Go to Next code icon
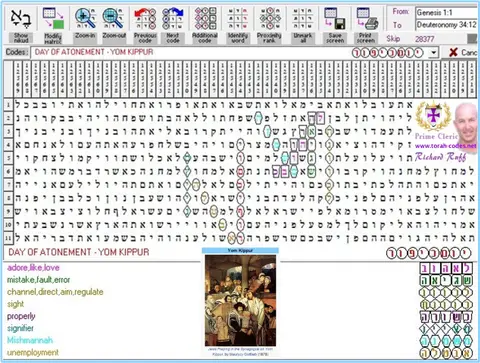 coord(173,19)
